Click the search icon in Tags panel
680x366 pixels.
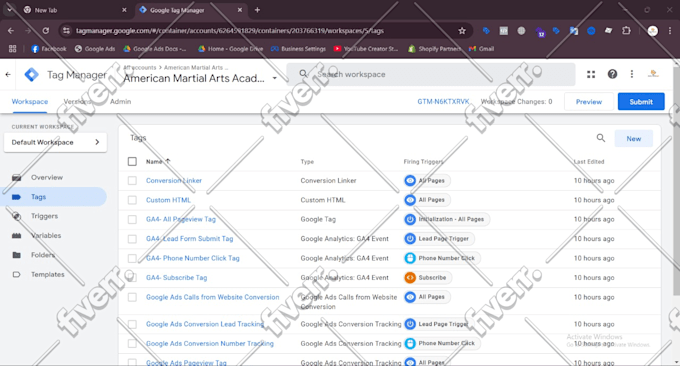coord(601,138)
